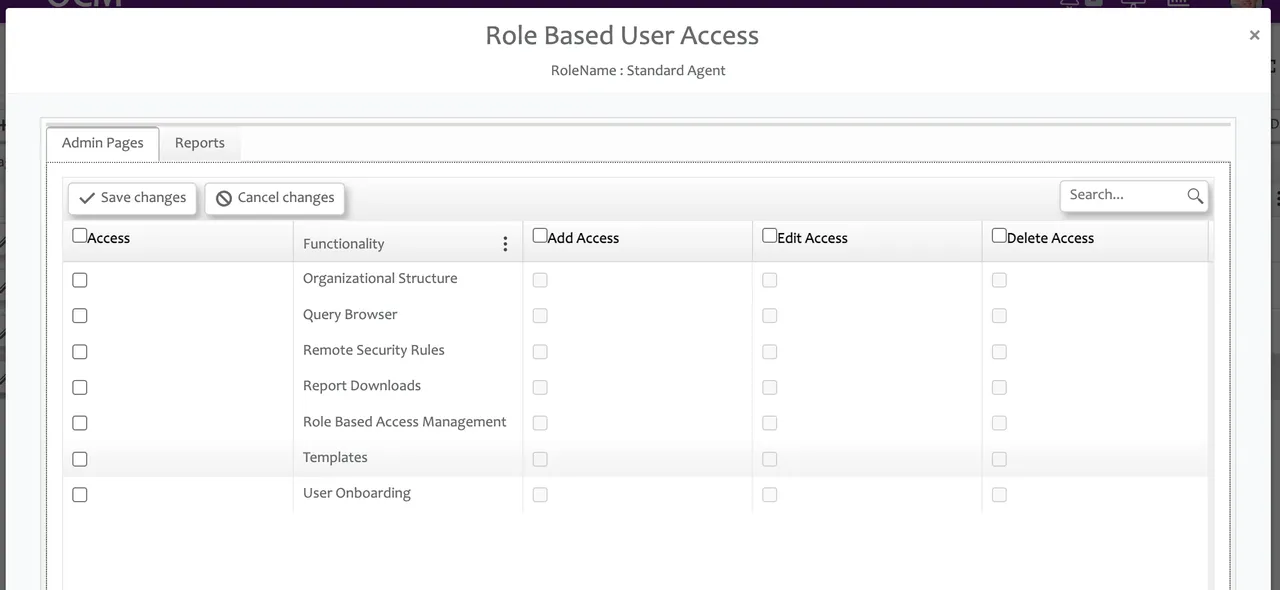Check the User Onboarding access checkbox

click(80, 494)
